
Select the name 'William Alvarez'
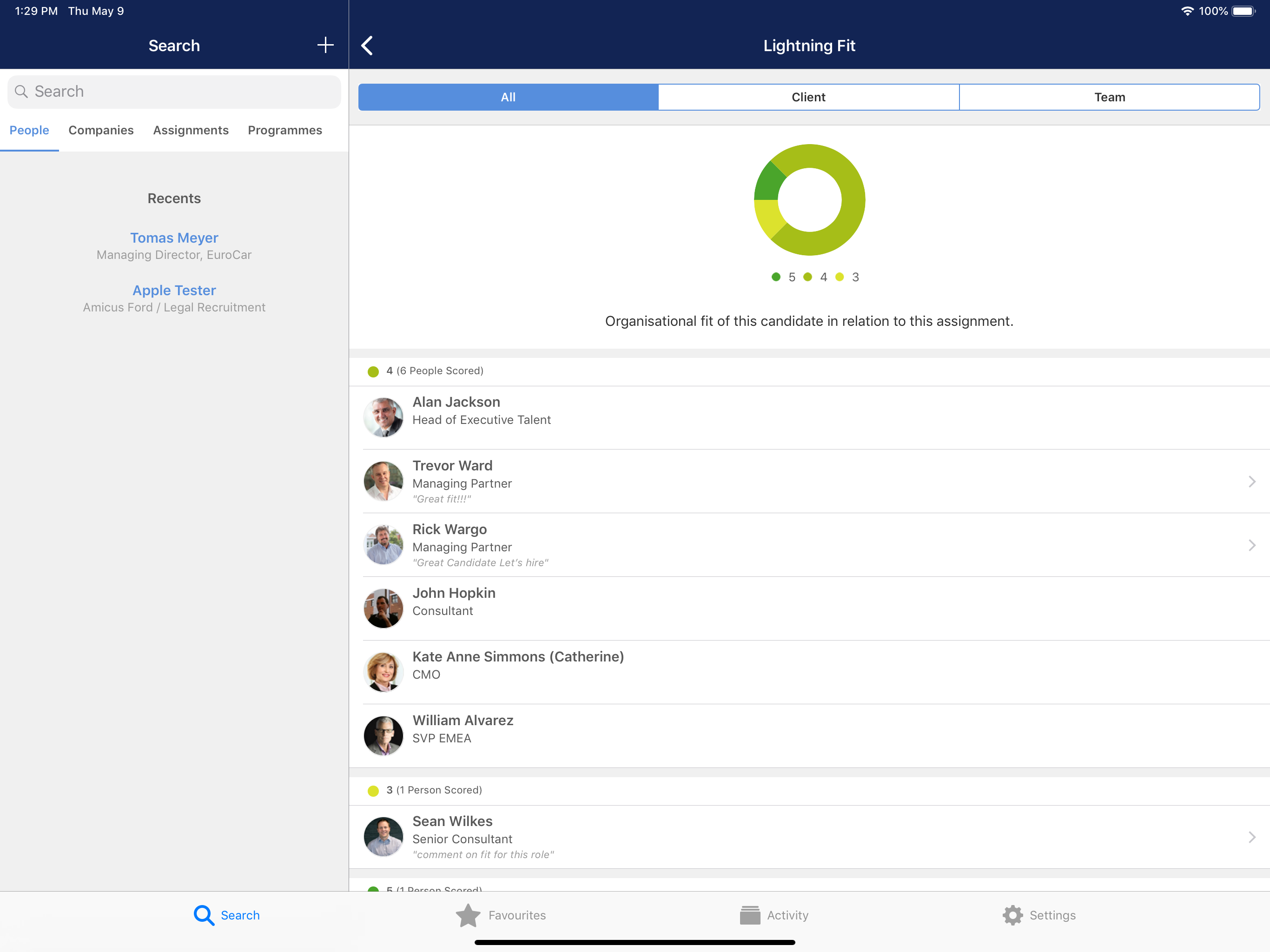463,721
